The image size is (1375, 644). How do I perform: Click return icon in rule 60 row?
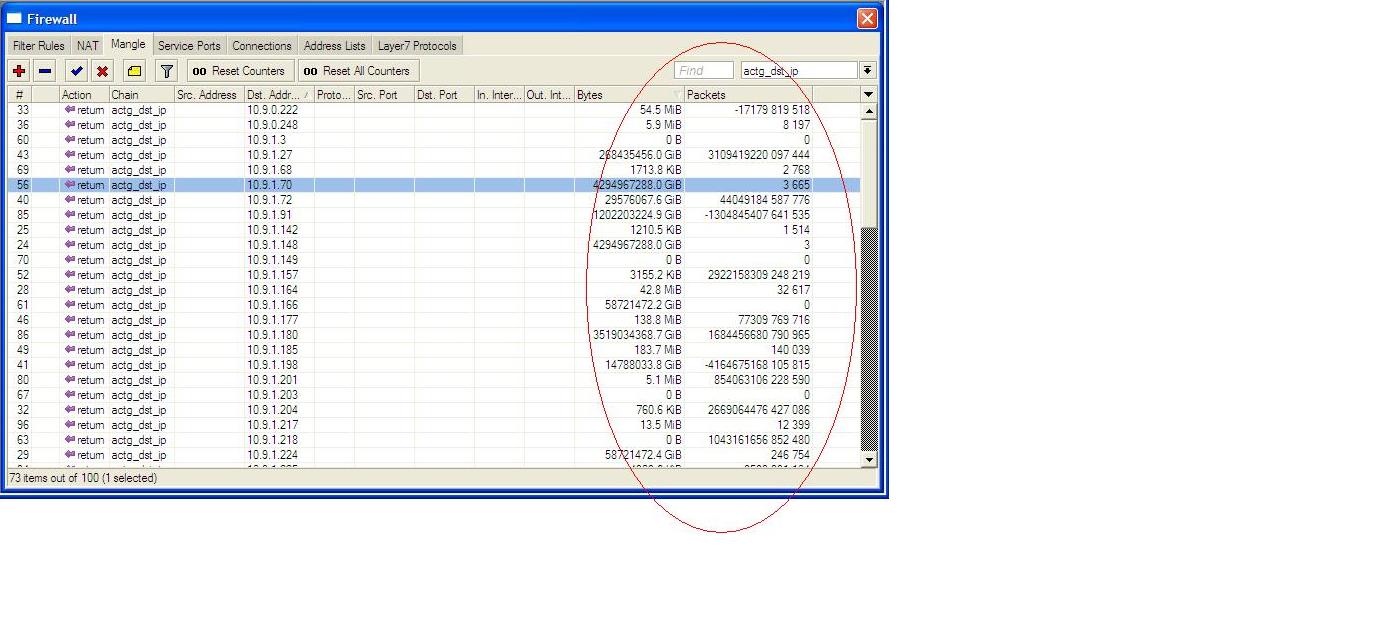point(70,140)
